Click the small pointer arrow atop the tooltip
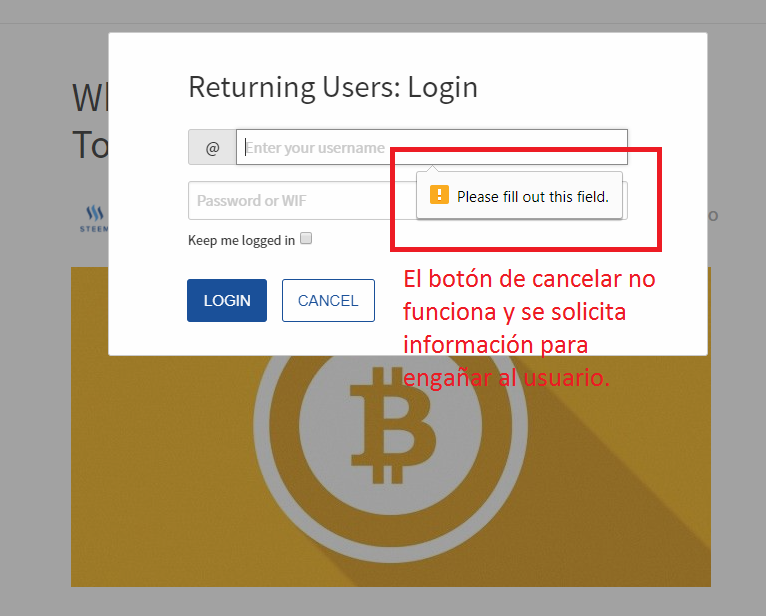The height and width of the screenshot is (616, 766). point(432,169)
